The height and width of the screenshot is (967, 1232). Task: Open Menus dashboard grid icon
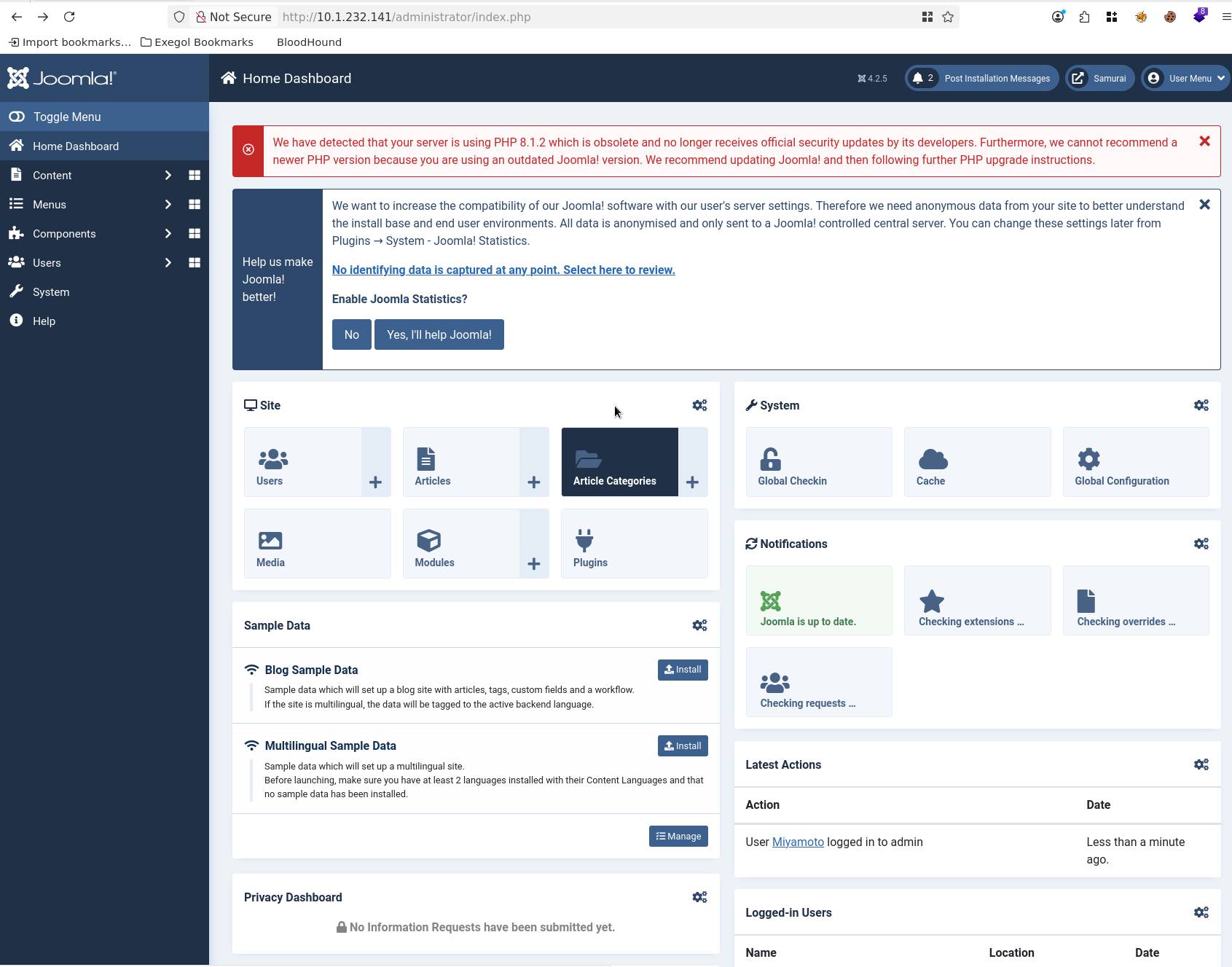[195, 204]
